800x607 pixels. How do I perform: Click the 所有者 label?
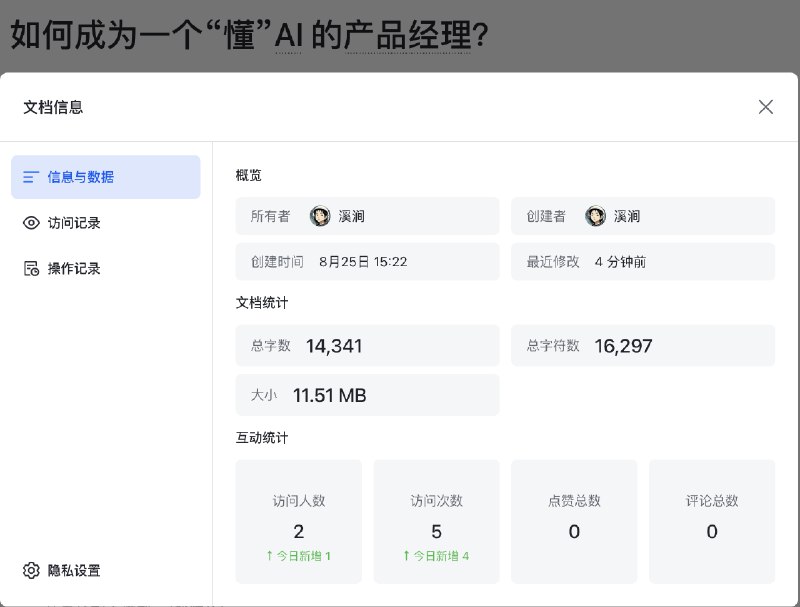pos(270,216)
